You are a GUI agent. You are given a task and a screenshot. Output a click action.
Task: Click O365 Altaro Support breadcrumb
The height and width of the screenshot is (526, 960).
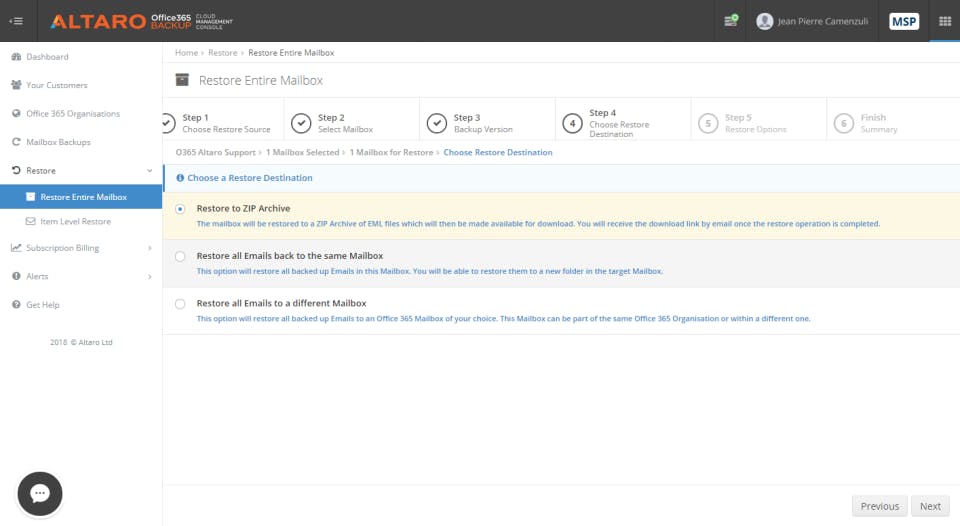(216, 152)
